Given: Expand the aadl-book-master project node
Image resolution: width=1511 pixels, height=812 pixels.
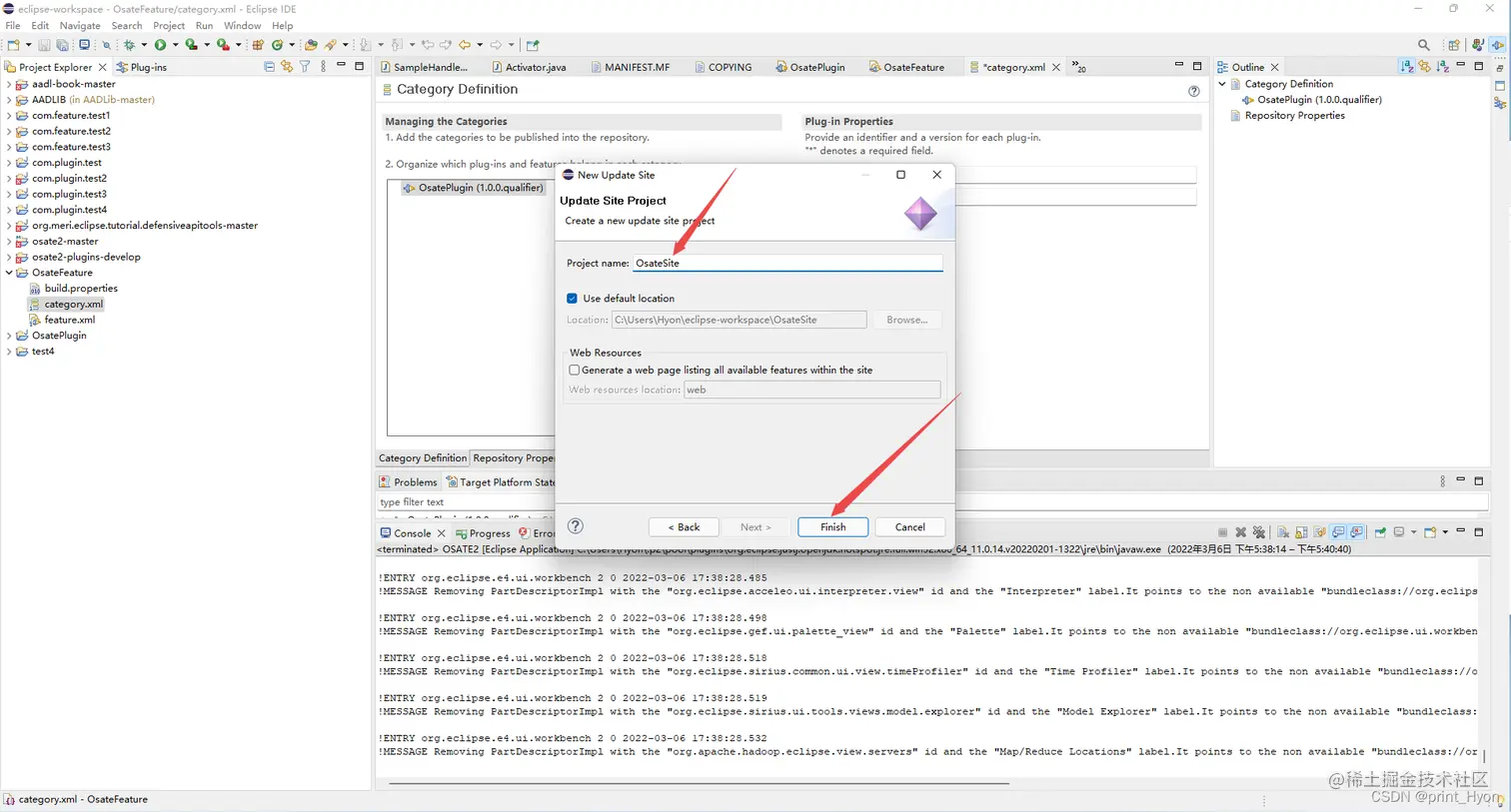Looking at the screenshot, I should coord(9,84).
